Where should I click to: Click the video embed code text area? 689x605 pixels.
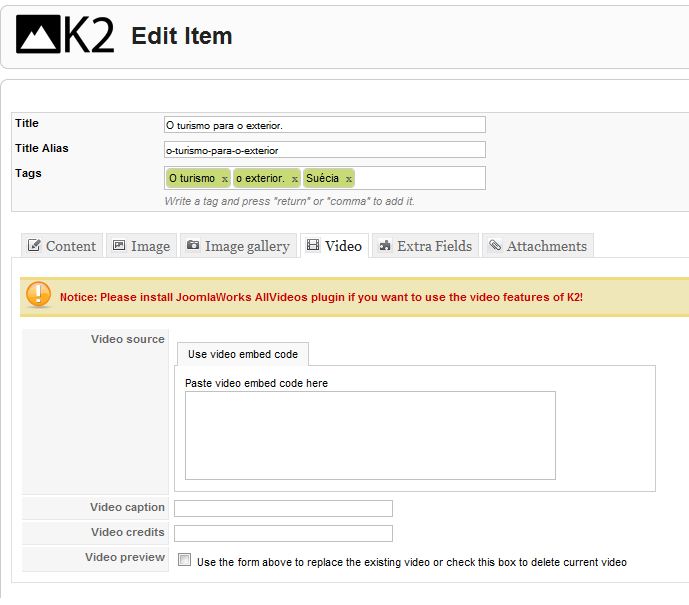(370, 435)
